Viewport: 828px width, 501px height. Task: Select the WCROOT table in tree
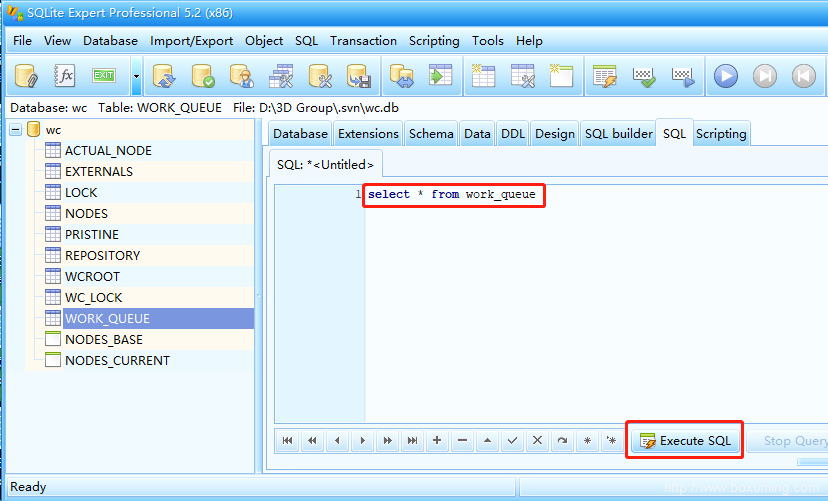pos(92,277)
